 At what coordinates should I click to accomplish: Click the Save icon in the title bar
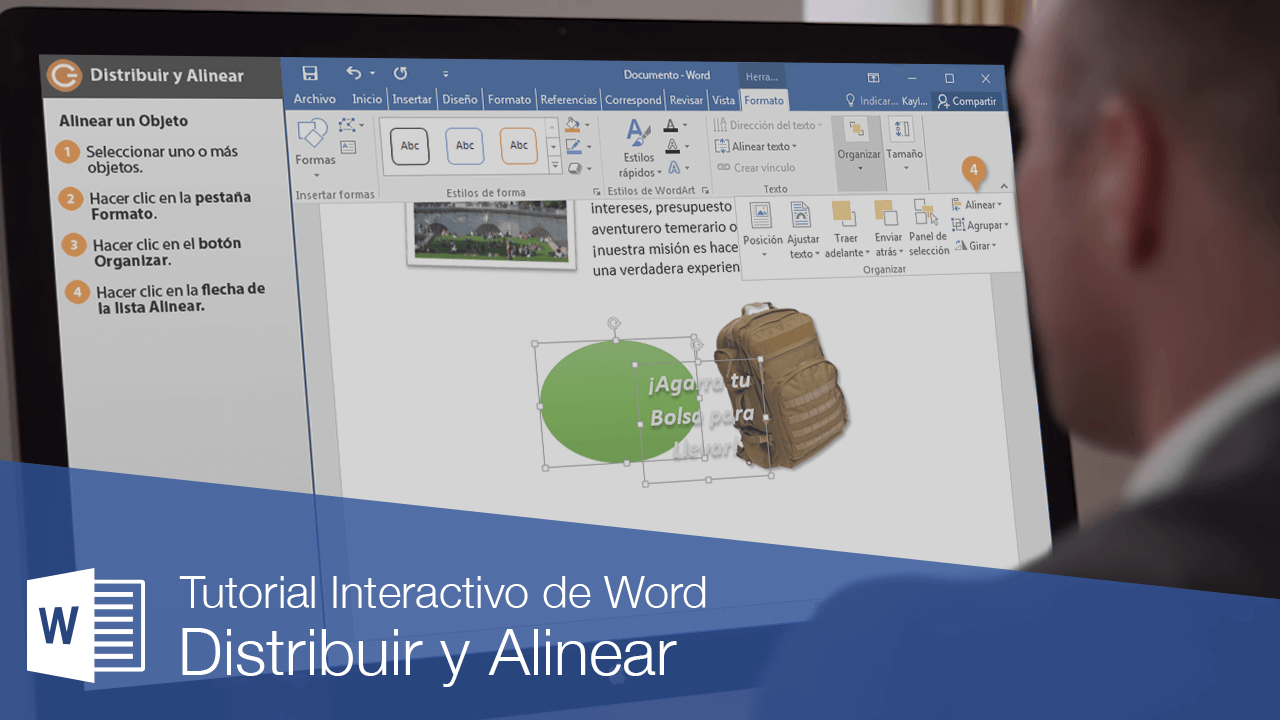(x=310, y=73)
